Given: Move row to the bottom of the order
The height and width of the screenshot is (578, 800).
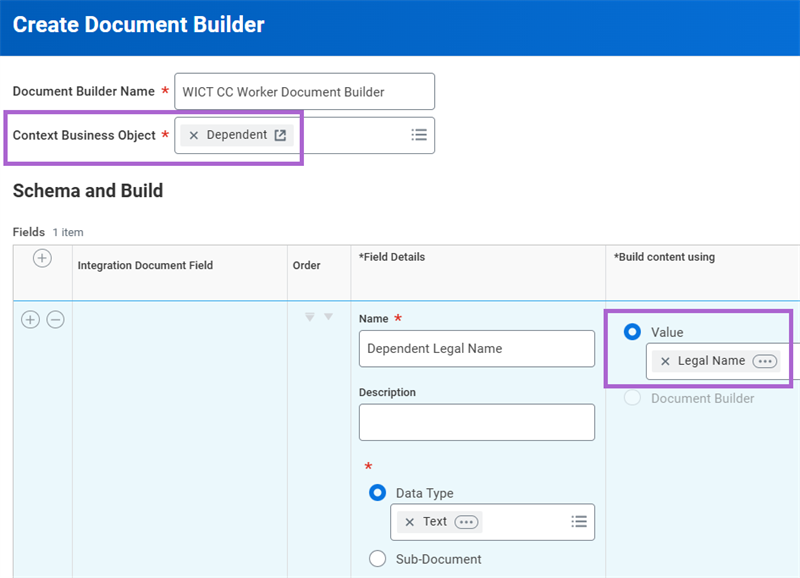Looking at the screenshot, I should point(309,317).
